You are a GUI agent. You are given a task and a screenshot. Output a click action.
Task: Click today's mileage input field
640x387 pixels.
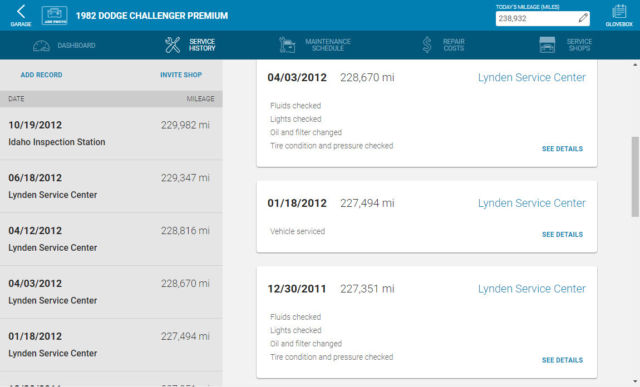(542, 18)
